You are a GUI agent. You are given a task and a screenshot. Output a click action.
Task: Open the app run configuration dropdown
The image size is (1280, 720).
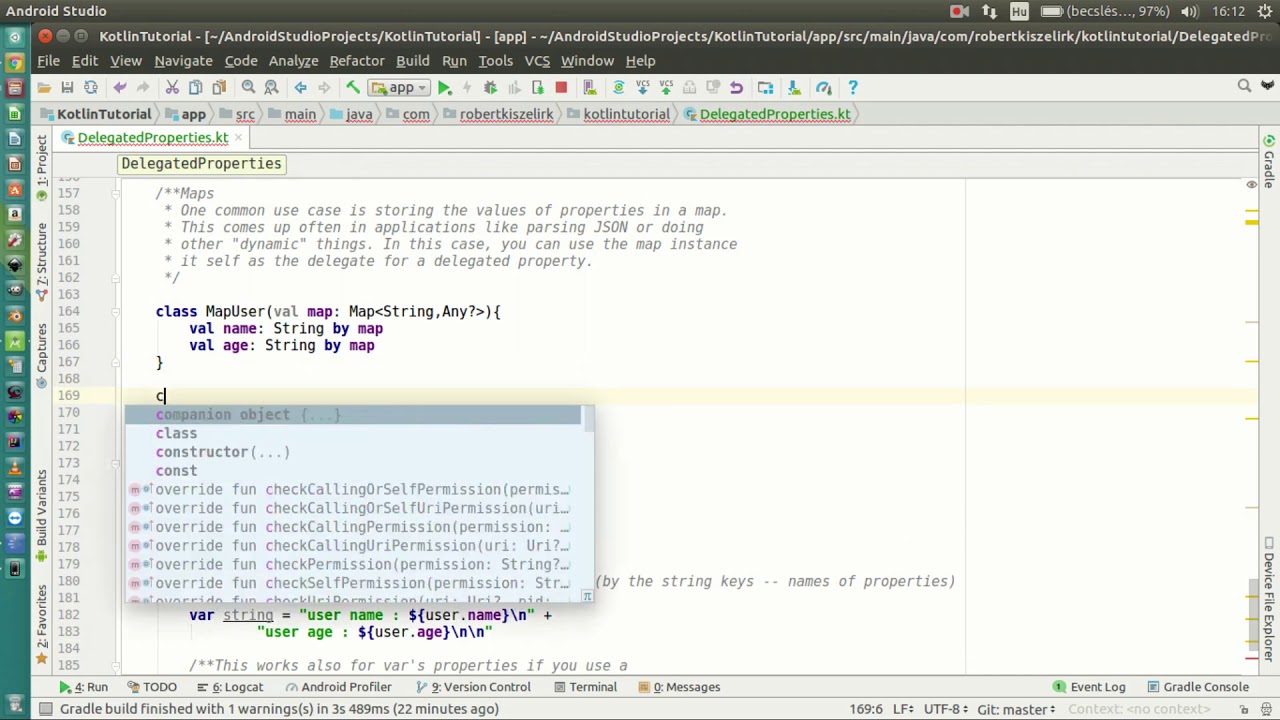(400, 87)
